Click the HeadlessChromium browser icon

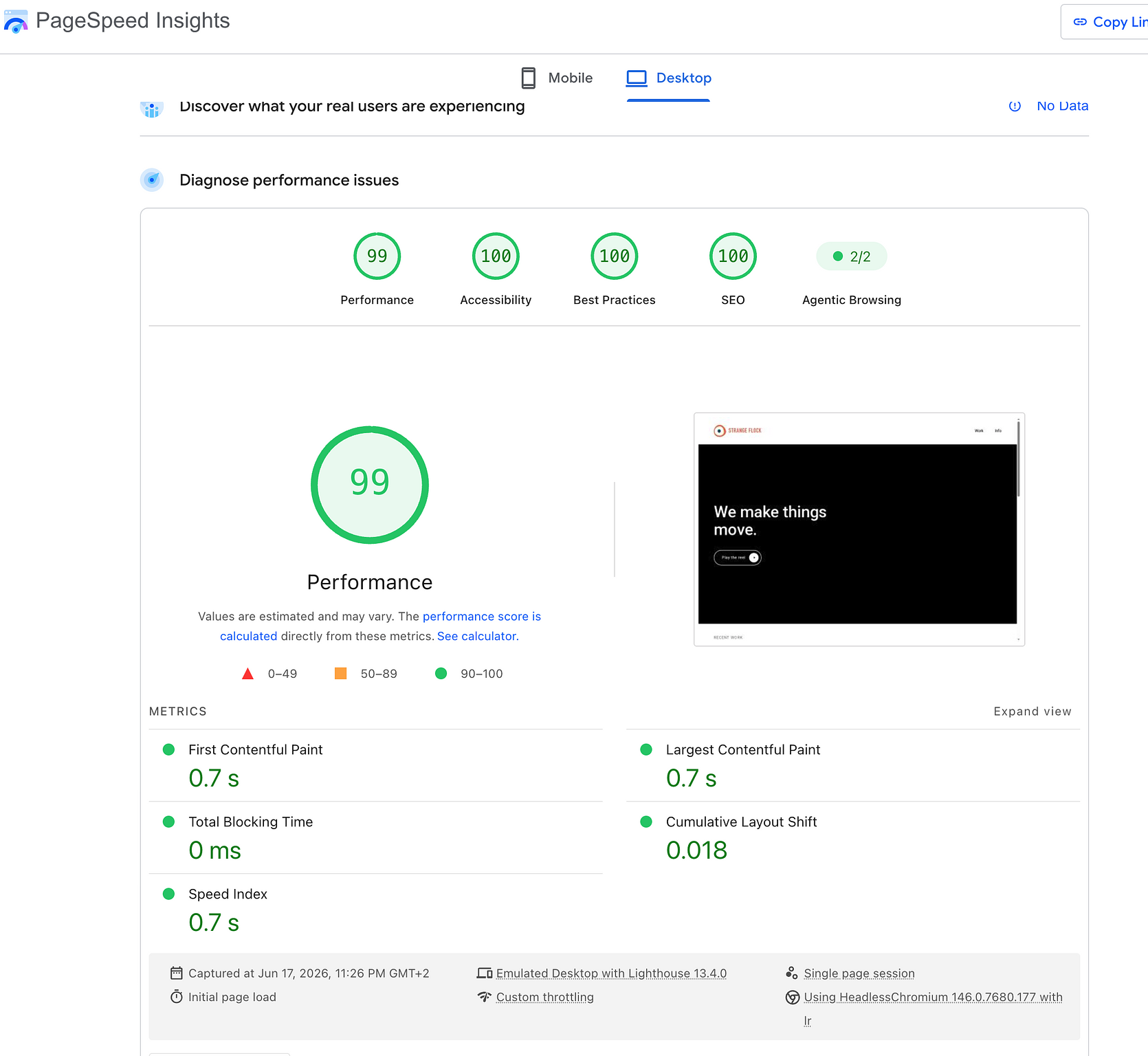792,997
